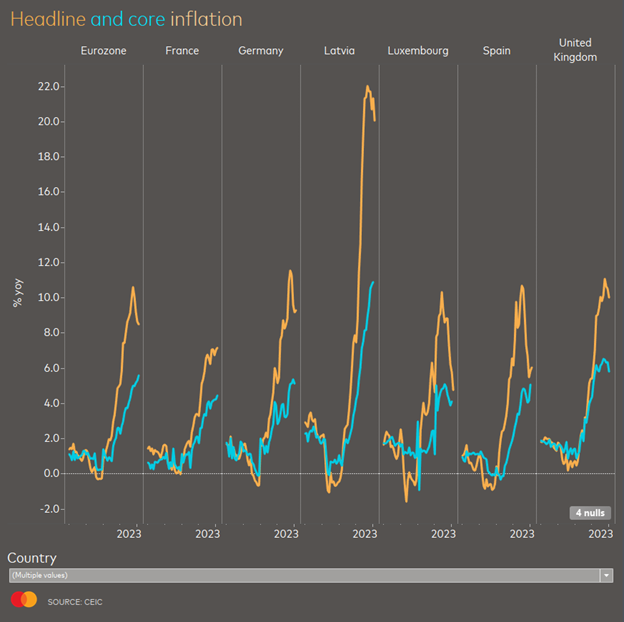
Task: Click Latvia headline inflation peak point
Action: click(367, 86)
